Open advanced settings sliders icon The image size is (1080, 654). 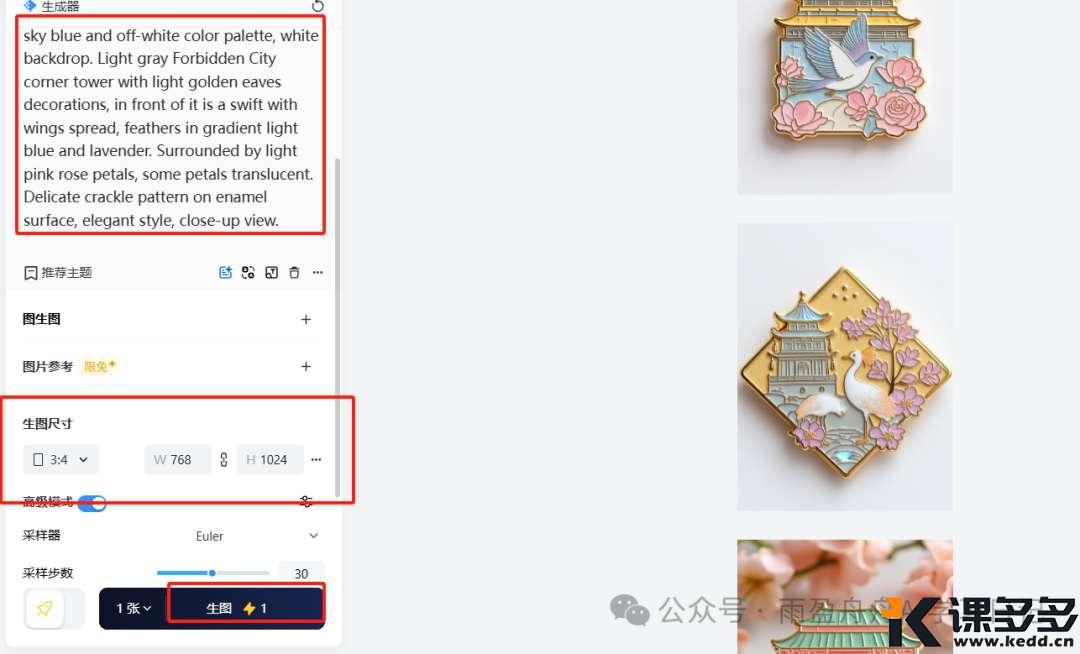306,501
